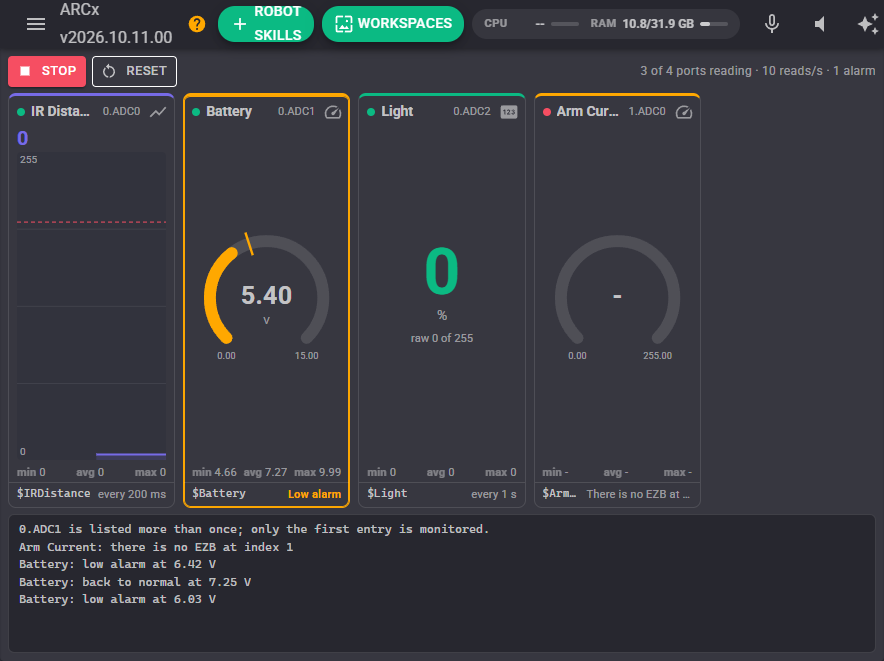
Task: Click the Arm Current red status dot
Action: coord(546,112)
